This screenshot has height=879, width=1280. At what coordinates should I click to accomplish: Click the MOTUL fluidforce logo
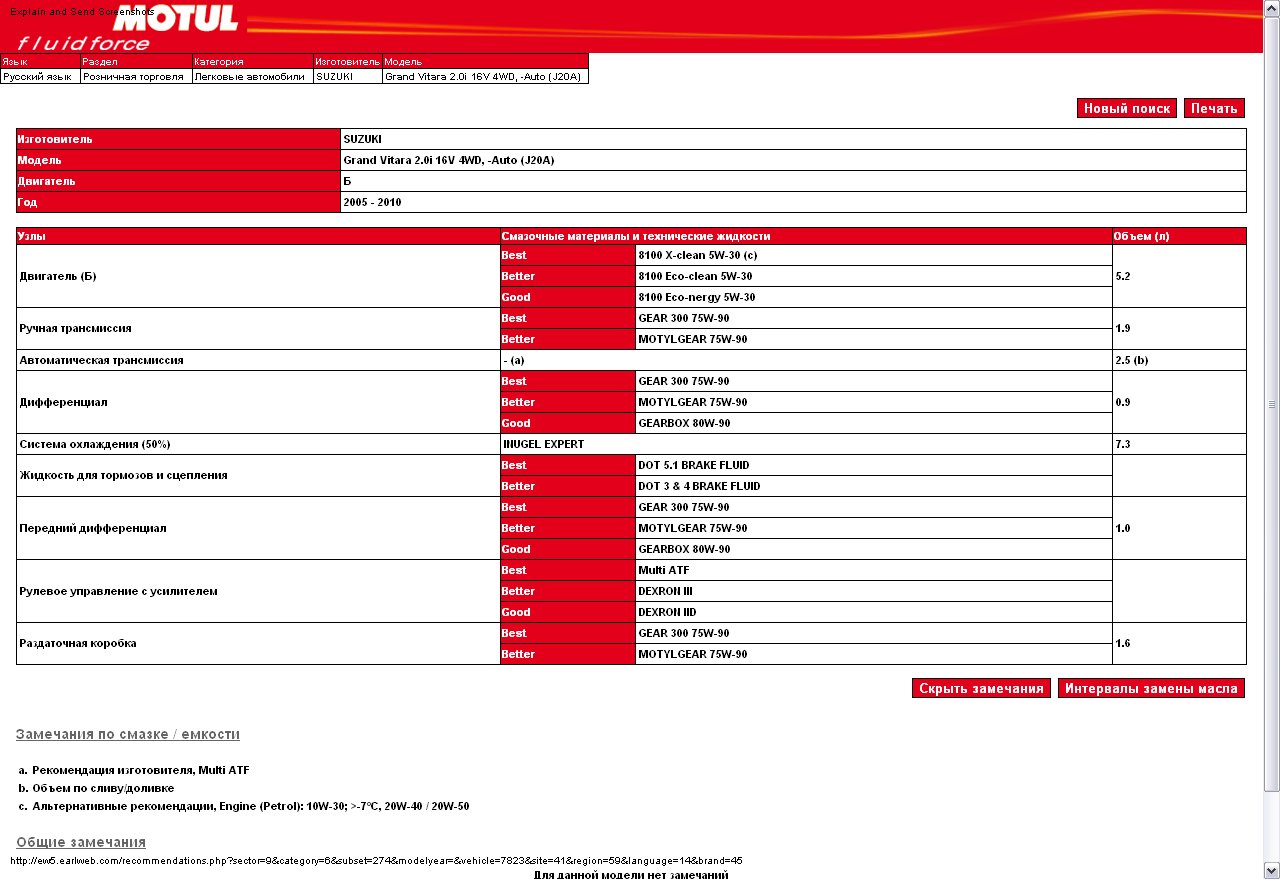point(128,27)
